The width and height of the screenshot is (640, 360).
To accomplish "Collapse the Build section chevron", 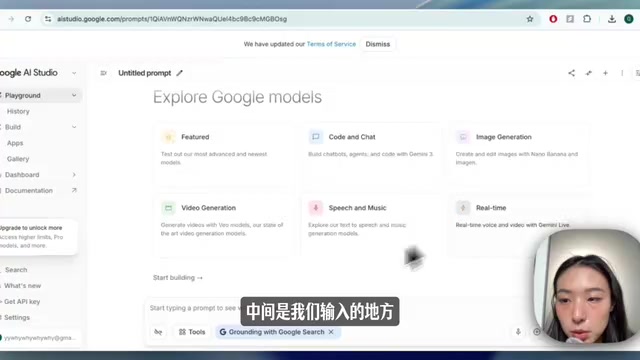I will 74,127.
